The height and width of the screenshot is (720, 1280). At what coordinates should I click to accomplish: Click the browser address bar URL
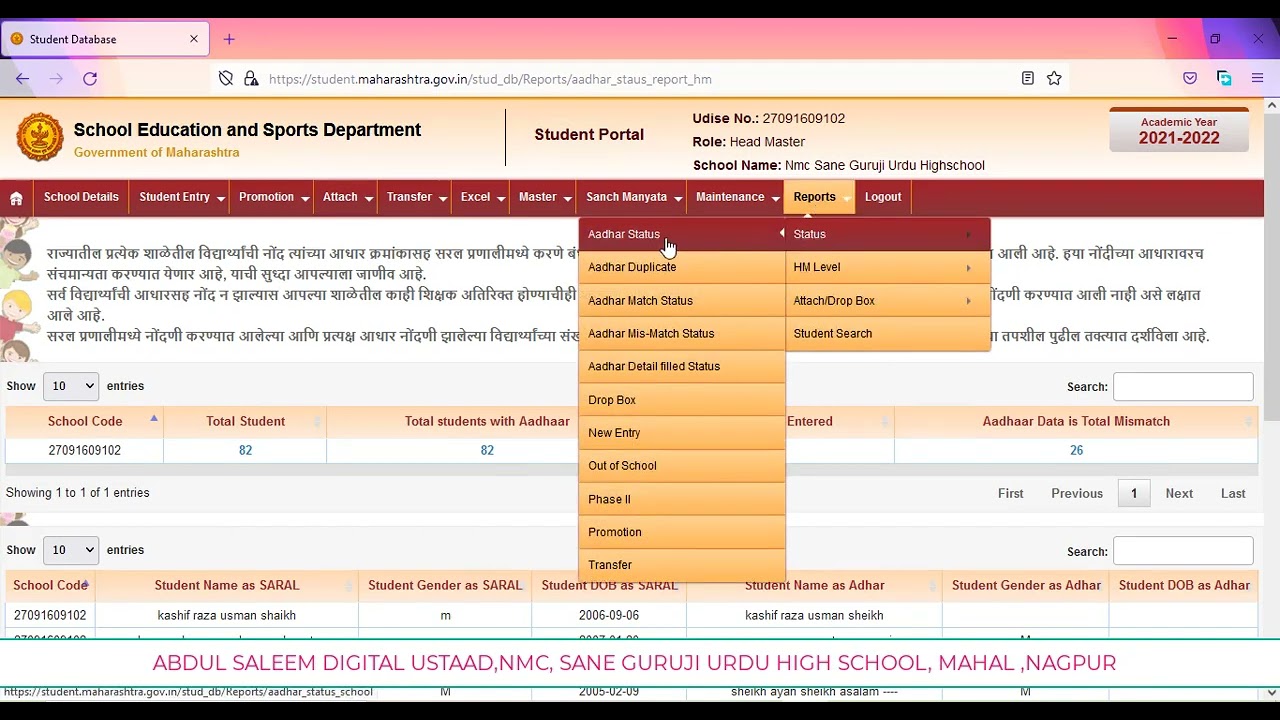click(x=490, y=79)
